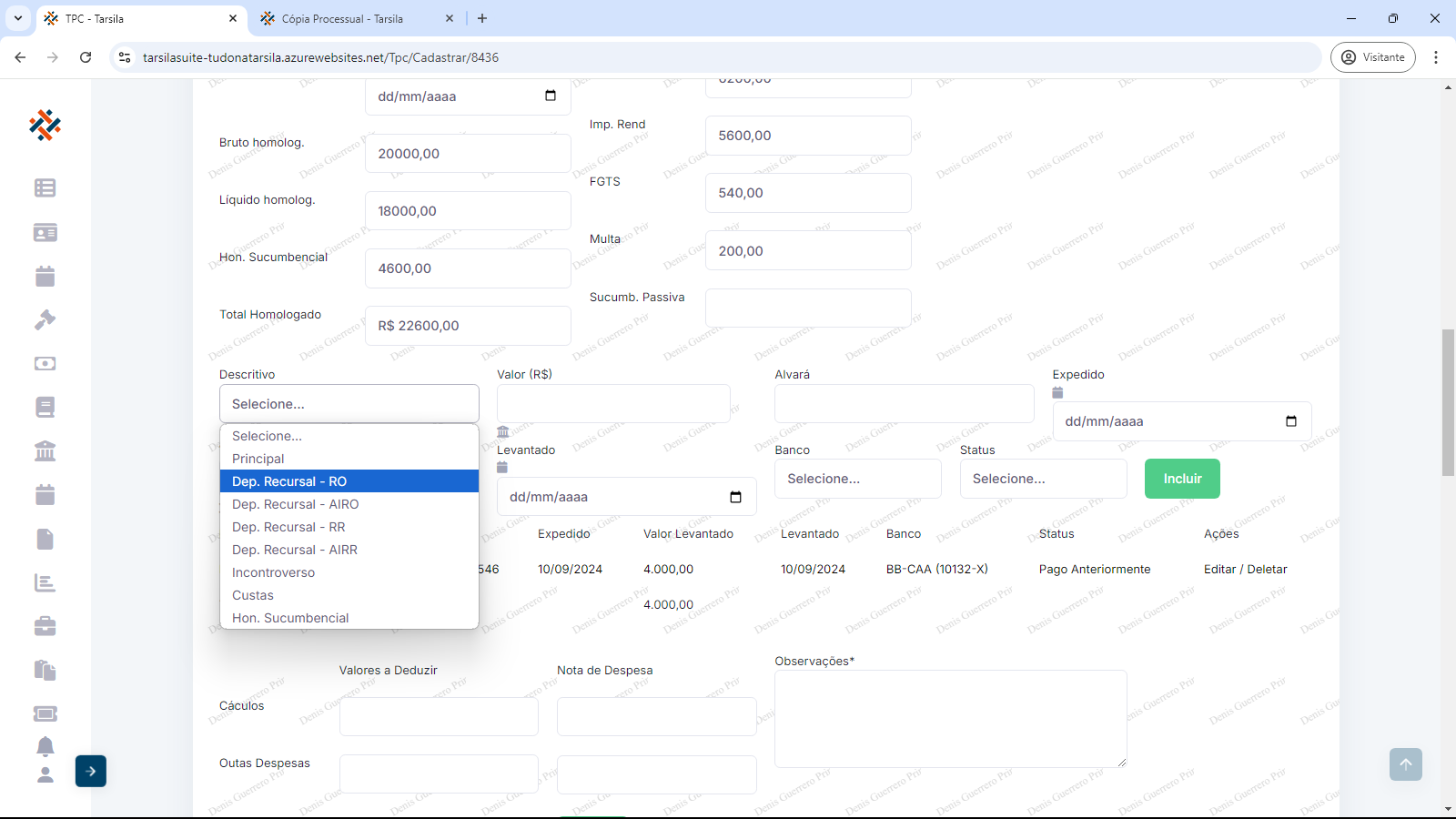Click the Editar / Deletar link
This screenshot has height=819, width=1456.
point(1245,569)
